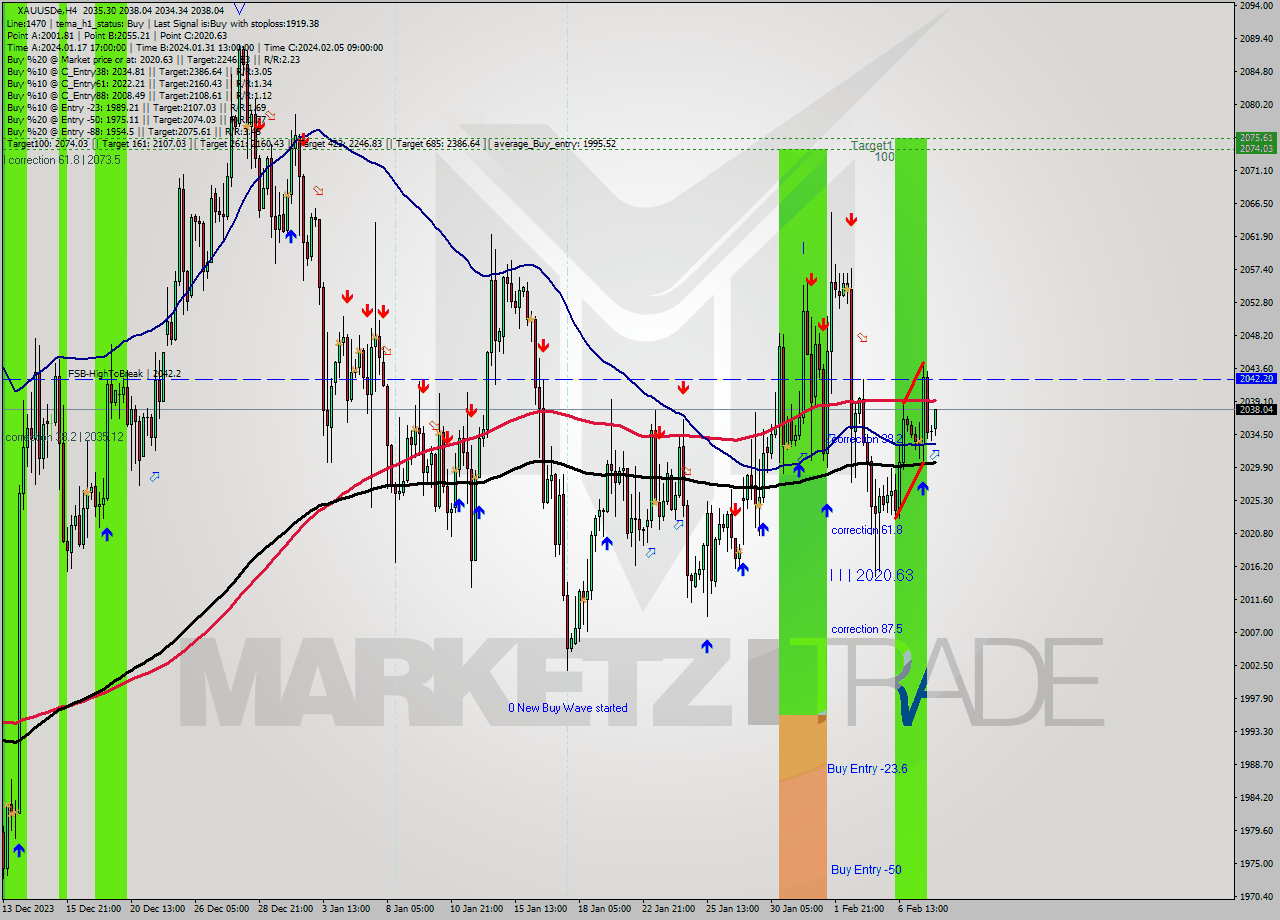1280x920 pixels.
Task: Click the 'correction 87.5' label
Action: click(867, 629)
